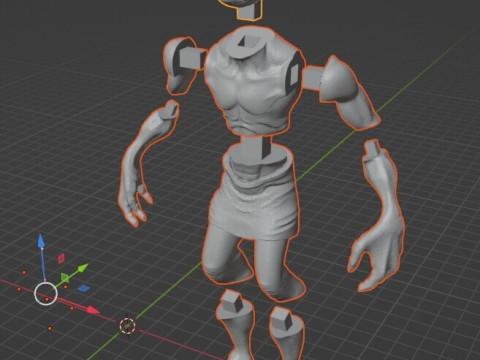The width and height of the screenshot is (480, 360).
Task: Click the red X-axis move arrow
Action: pos(93,310)
